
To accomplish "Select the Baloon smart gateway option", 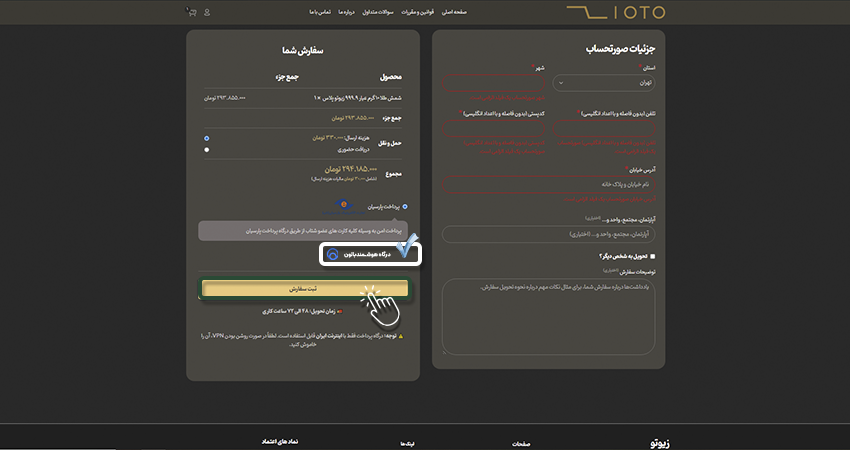I will [370, 254].
